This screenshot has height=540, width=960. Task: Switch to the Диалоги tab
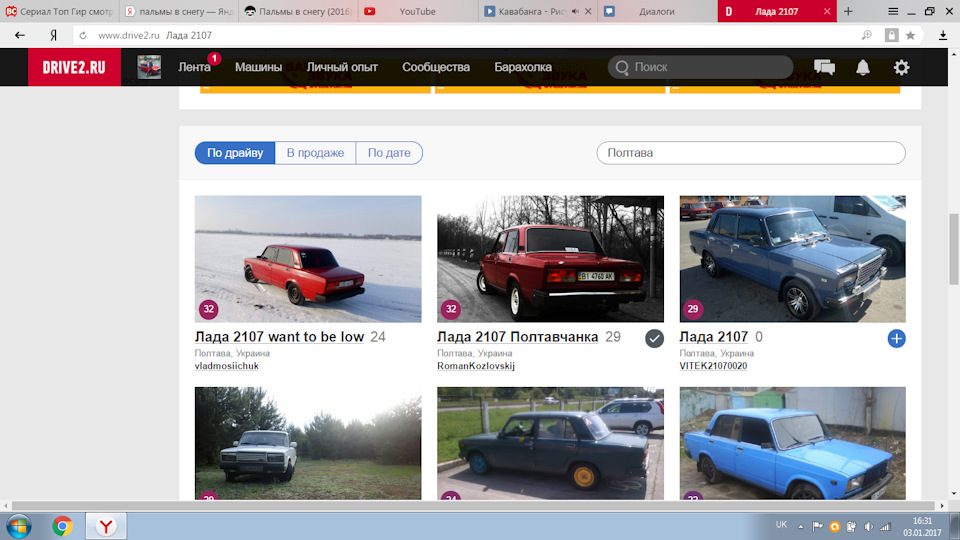tap(657, 11)
